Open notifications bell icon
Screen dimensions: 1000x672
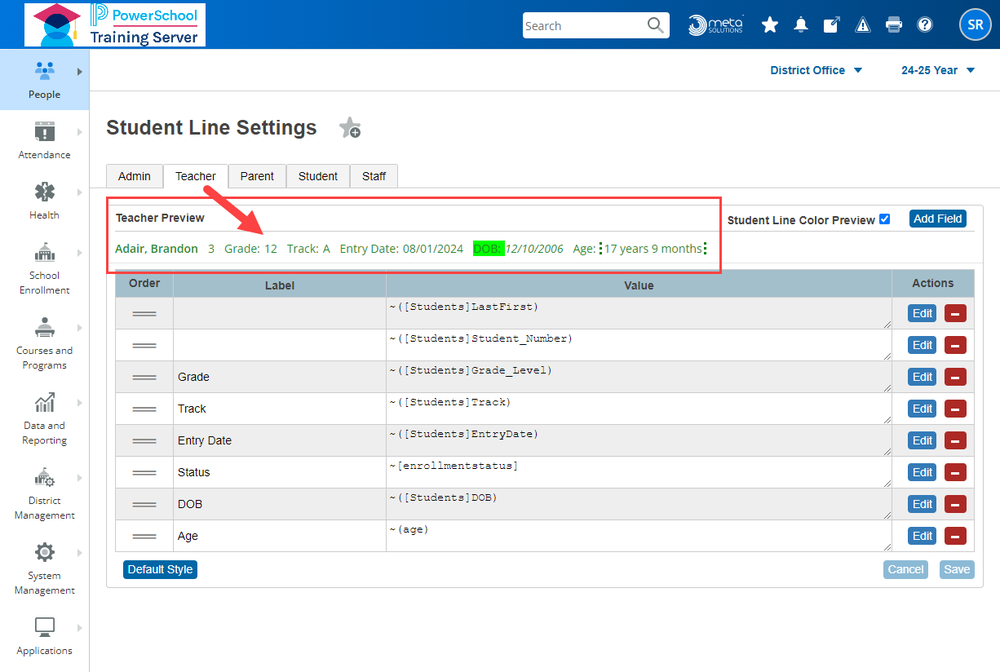point(800,25)
